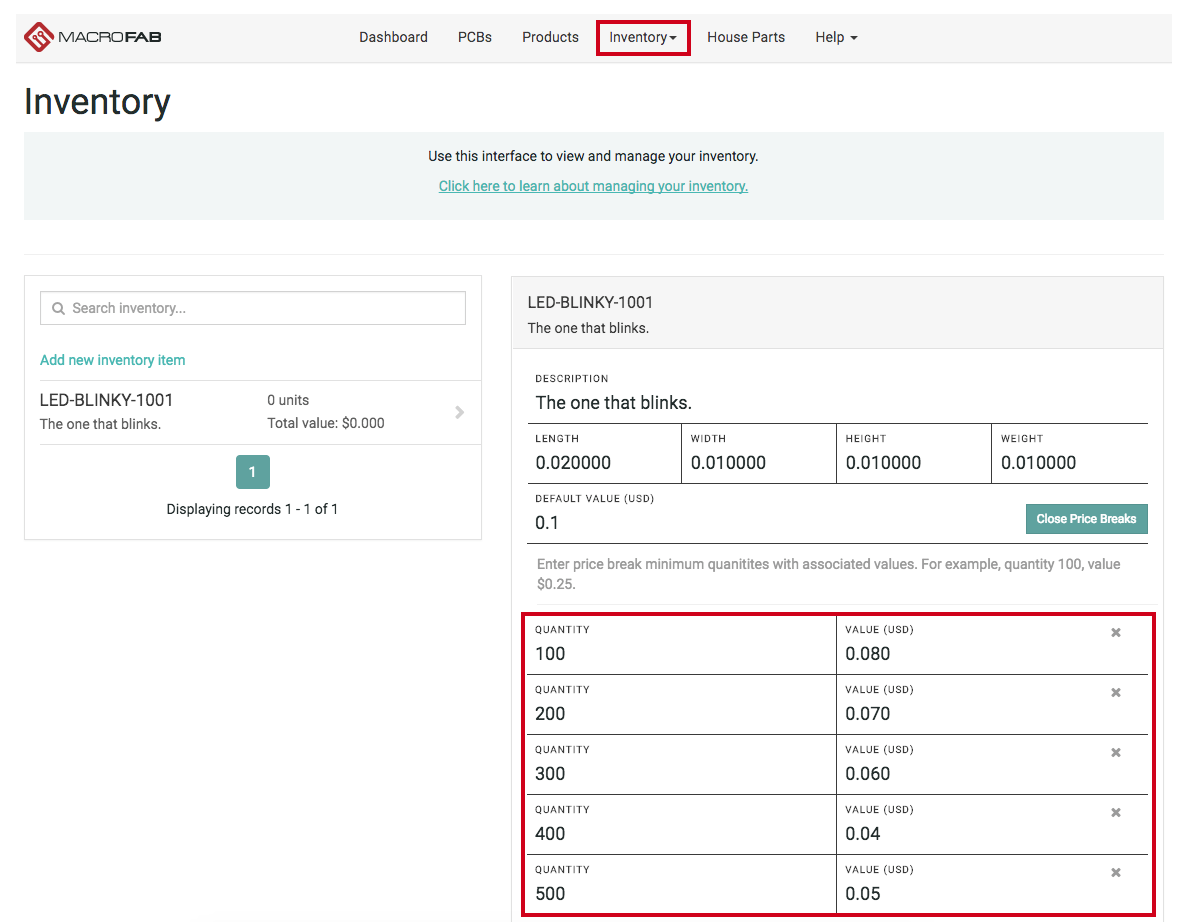Click the MacroFab logo
1192x922 pixels.
(93, 38)
